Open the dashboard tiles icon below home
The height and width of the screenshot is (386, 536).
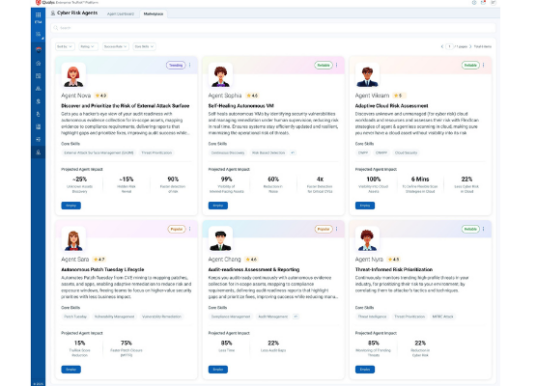(38, 76)
